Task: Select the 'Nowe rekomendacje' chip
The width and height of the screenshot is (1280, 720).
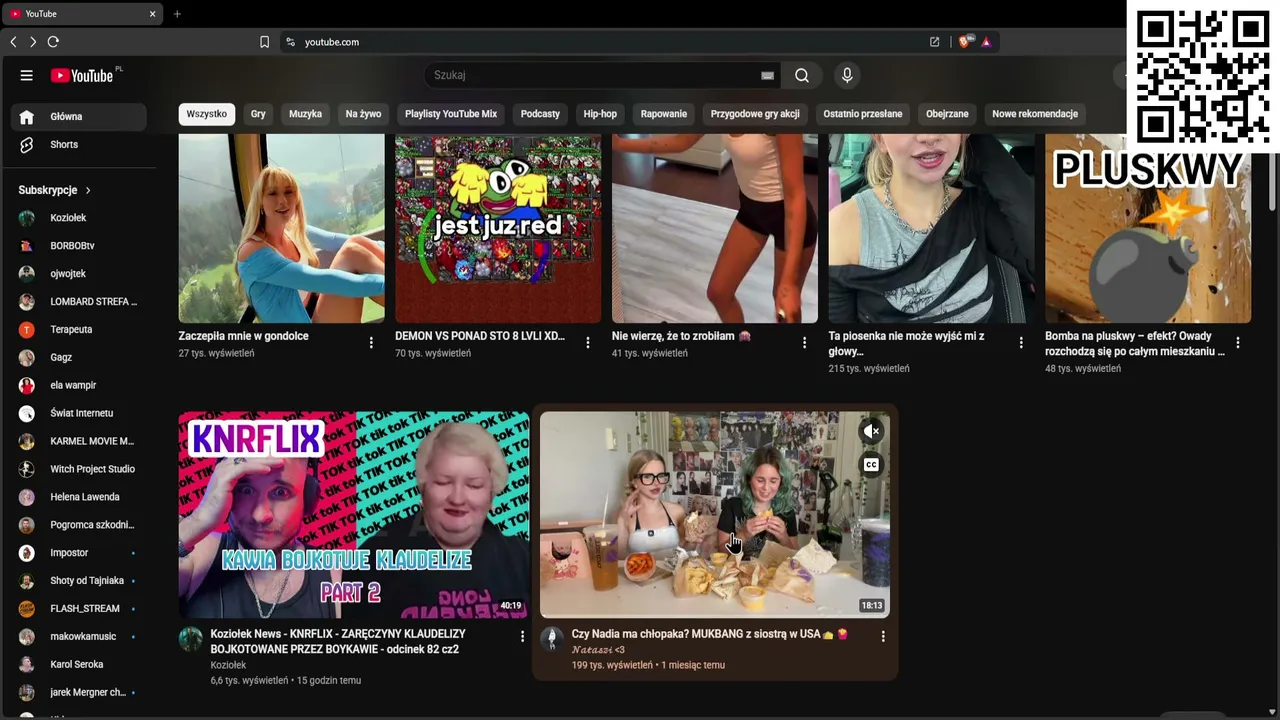Action: [1035, 114]
